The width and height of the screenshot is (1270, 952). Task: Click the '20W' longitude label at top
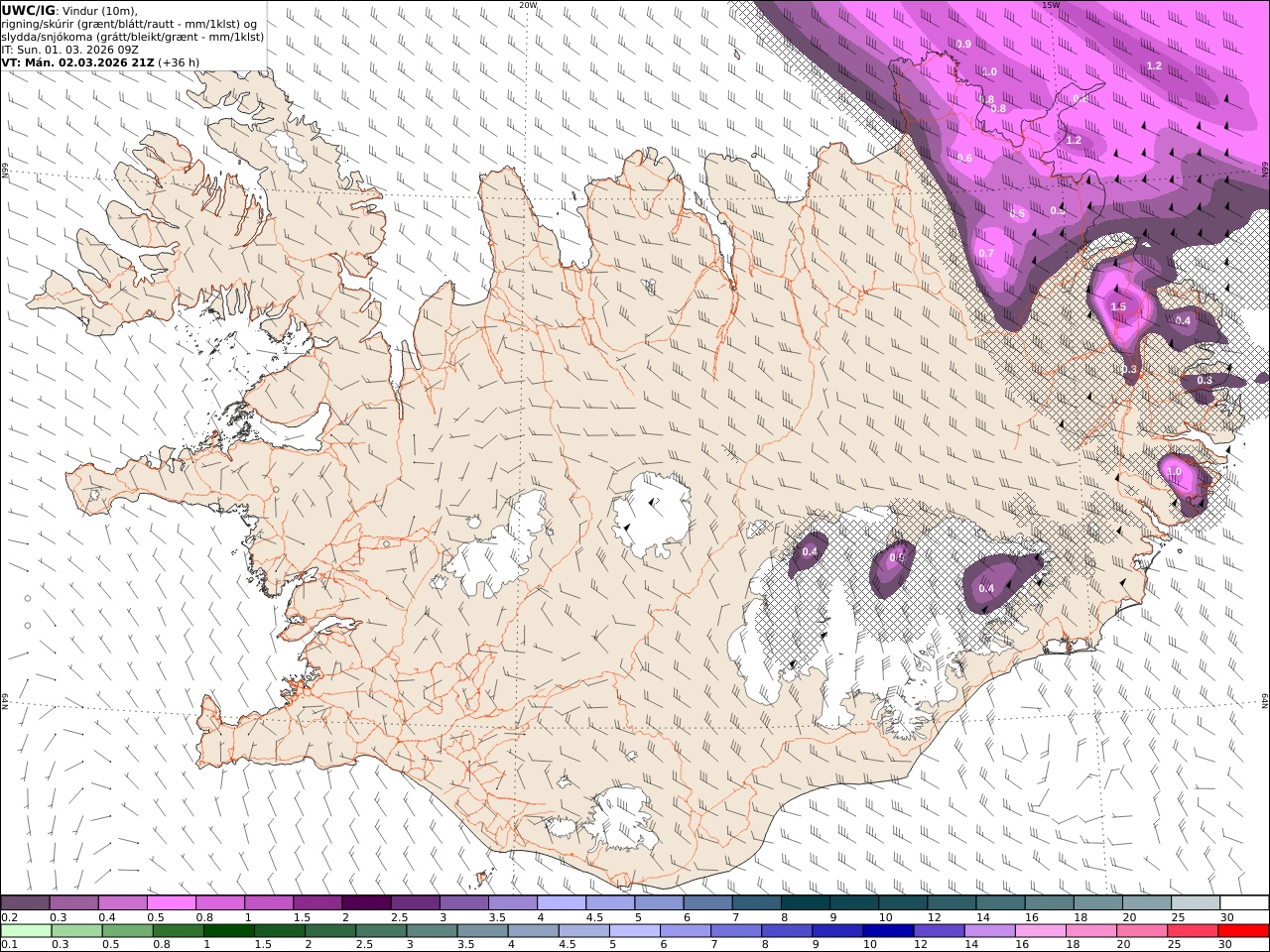click(528, 5)
